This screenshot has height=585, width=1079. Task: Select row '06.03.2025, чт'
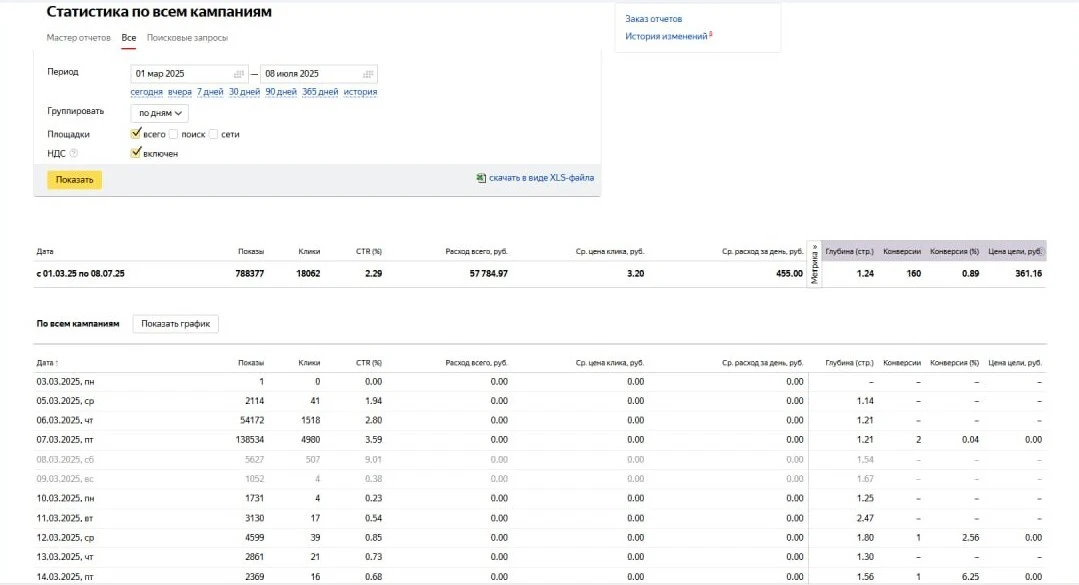click(x=541, y=420)
